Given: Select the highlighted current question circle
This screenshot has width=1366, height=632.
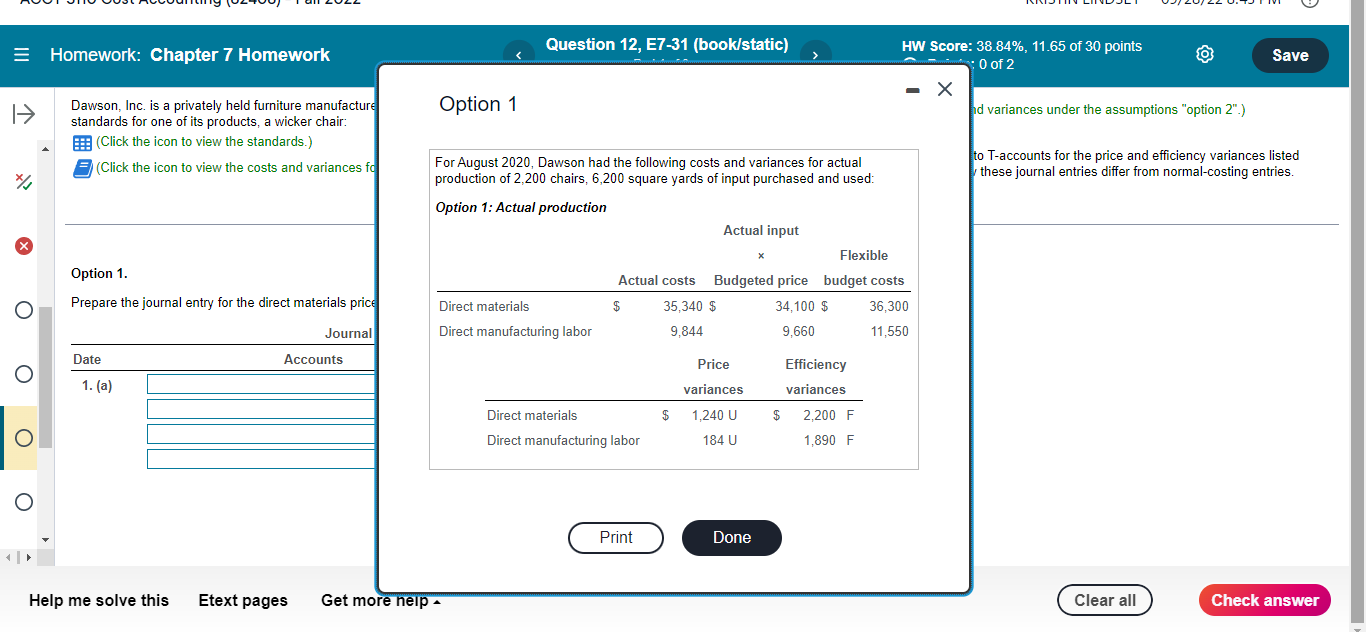Looking at the screenshot, I should 23,437.
